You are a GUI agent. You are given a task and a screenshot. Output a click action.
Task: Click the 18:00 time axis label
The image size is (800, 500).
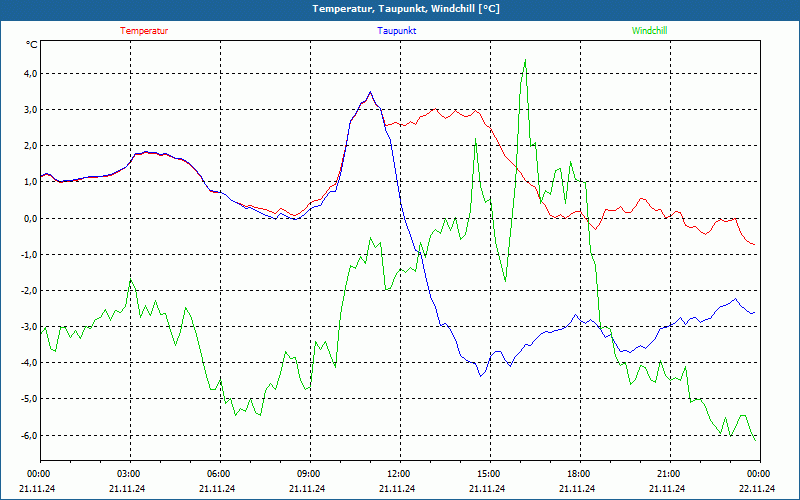point(580,473)
